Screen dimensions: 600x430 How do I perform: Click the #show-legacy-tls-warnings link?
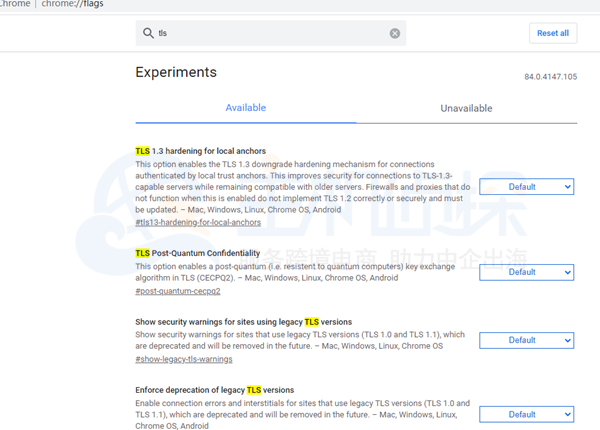pos(183,359)
